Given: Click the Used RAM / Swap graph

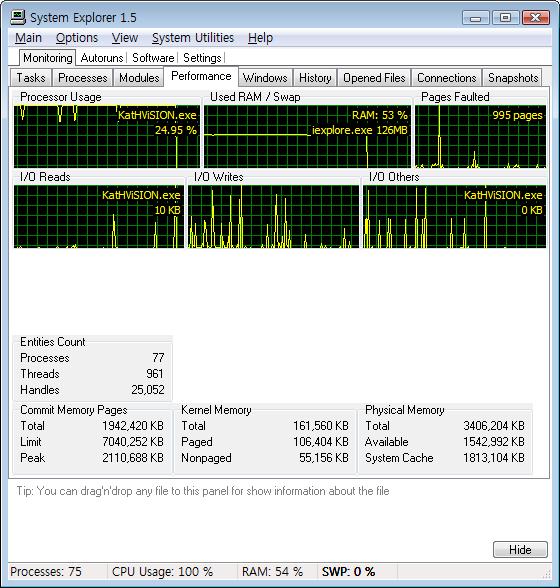Looking at the screenshot, I should point(307,136).
